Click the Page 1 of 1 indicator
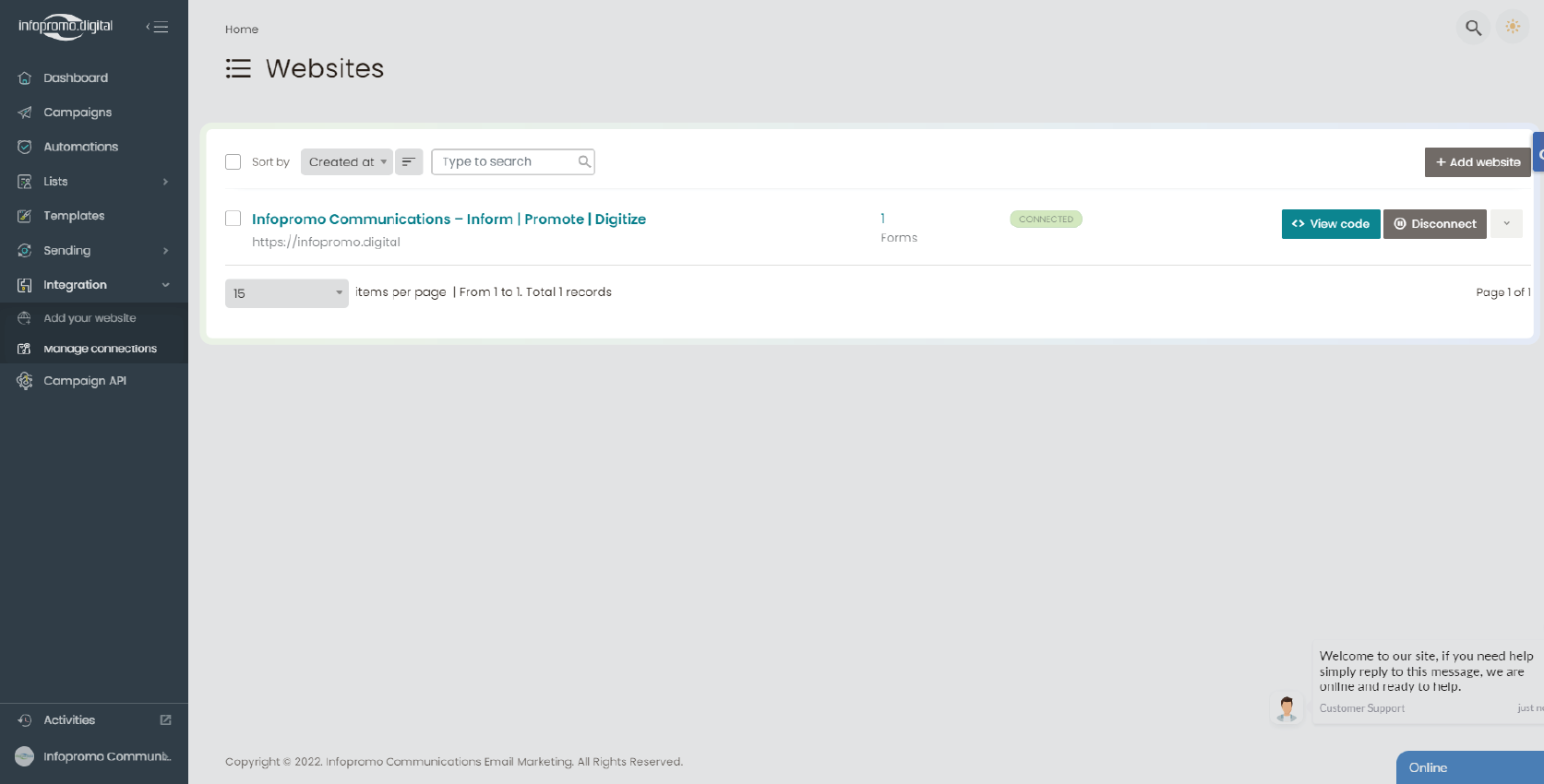This screenshot has height=784, width=1544. (1503, 292)
